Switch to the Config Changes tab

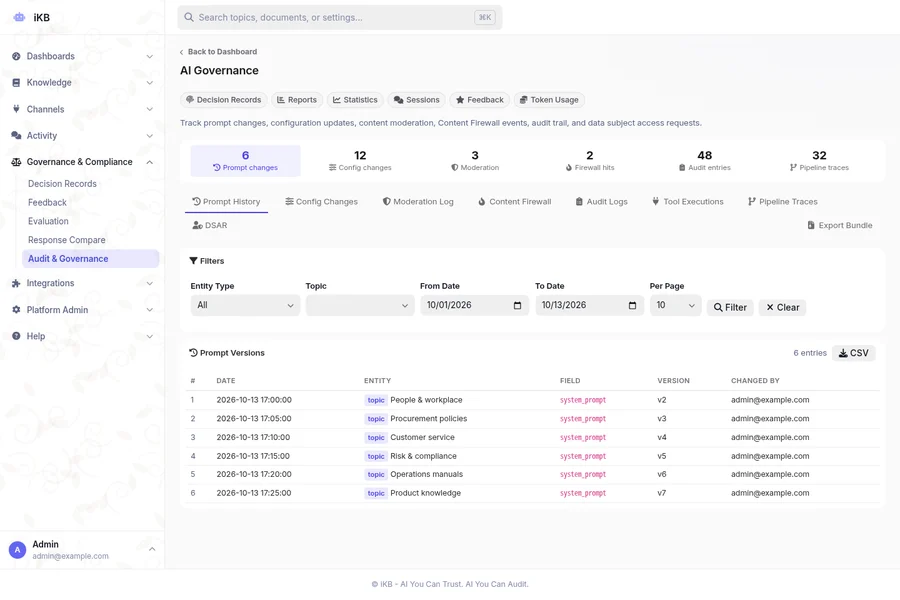pos(321,202)
